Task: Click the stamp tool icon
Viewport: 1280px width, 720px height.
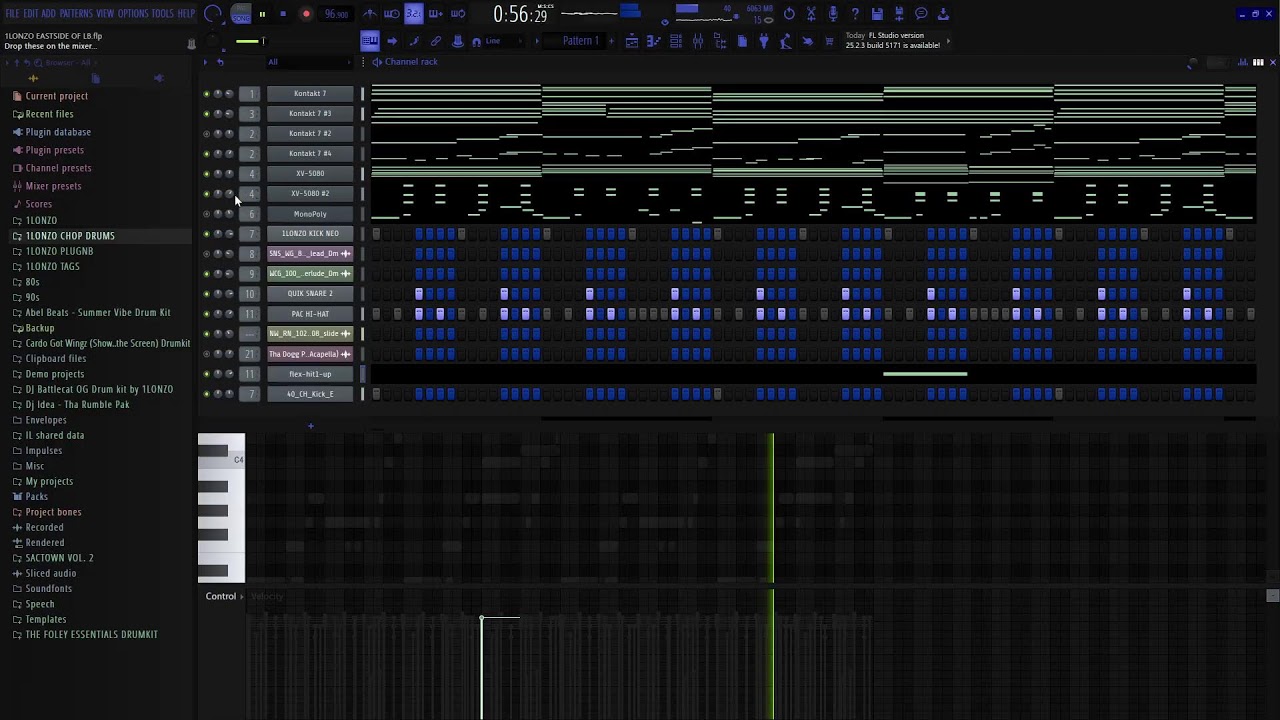Action: click(457, 41)
